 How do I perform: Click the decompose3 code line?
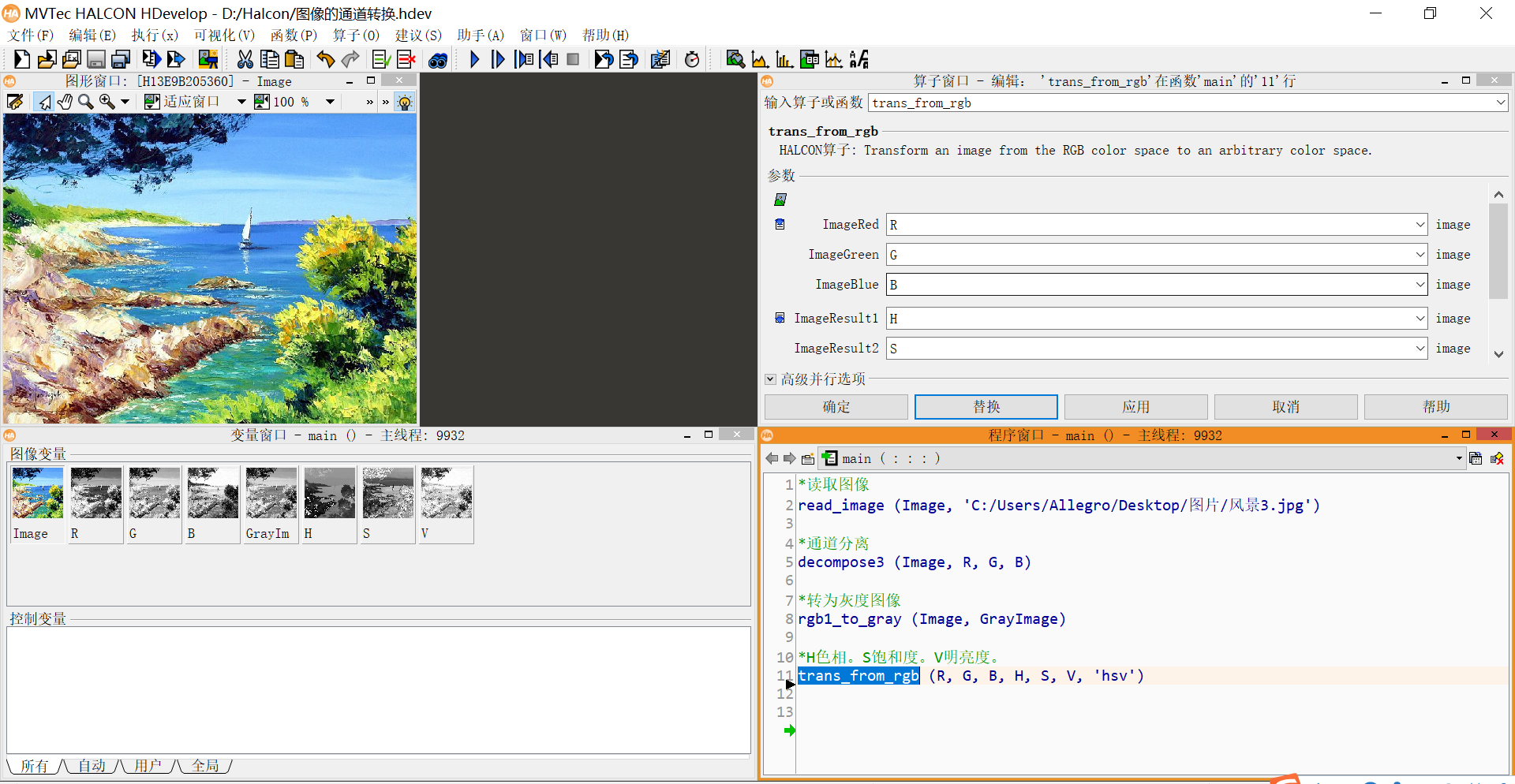(915, 562)
